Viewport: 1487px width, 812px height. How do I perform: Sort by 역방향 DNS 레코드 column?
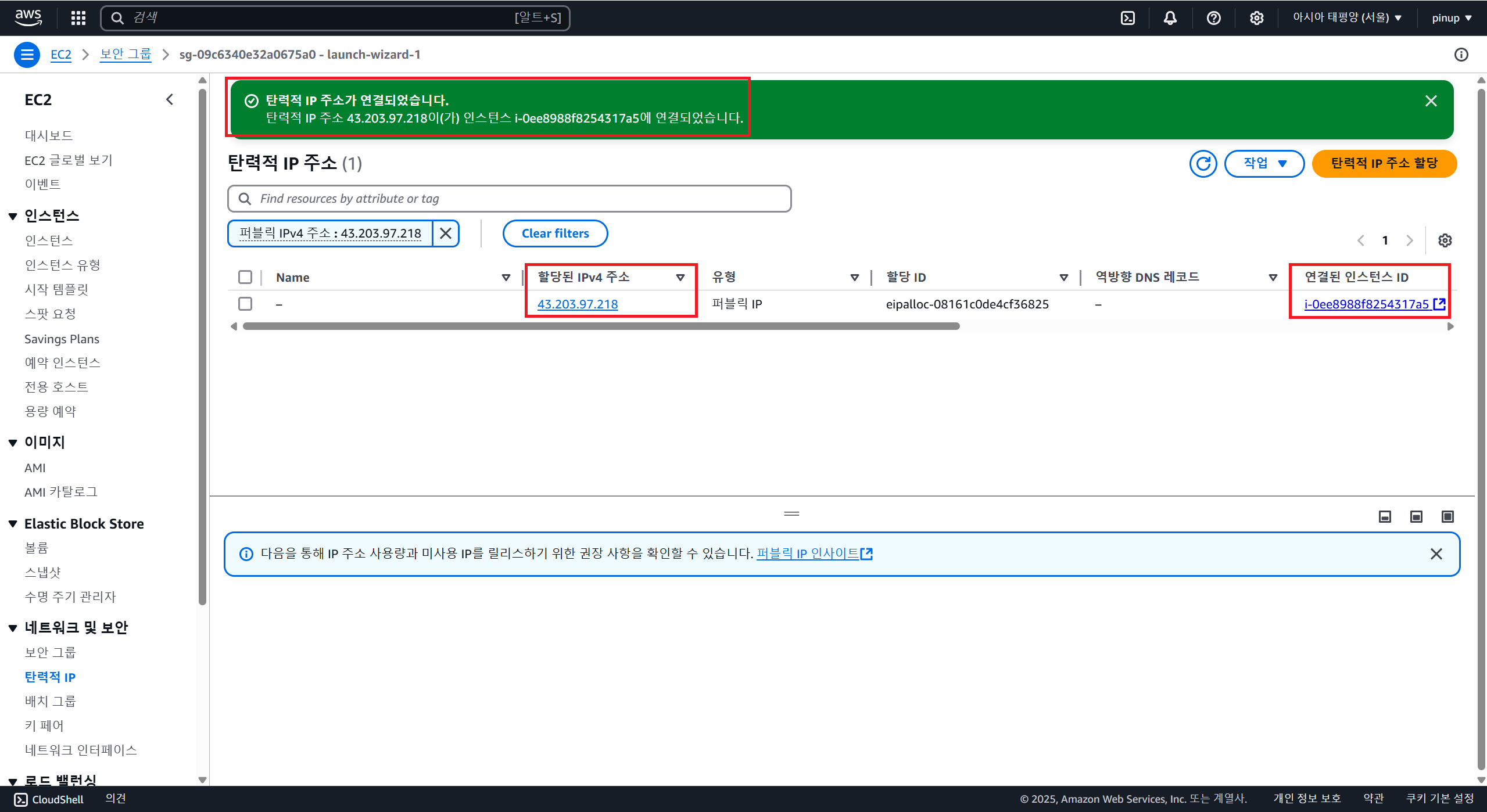(1273, 278)
